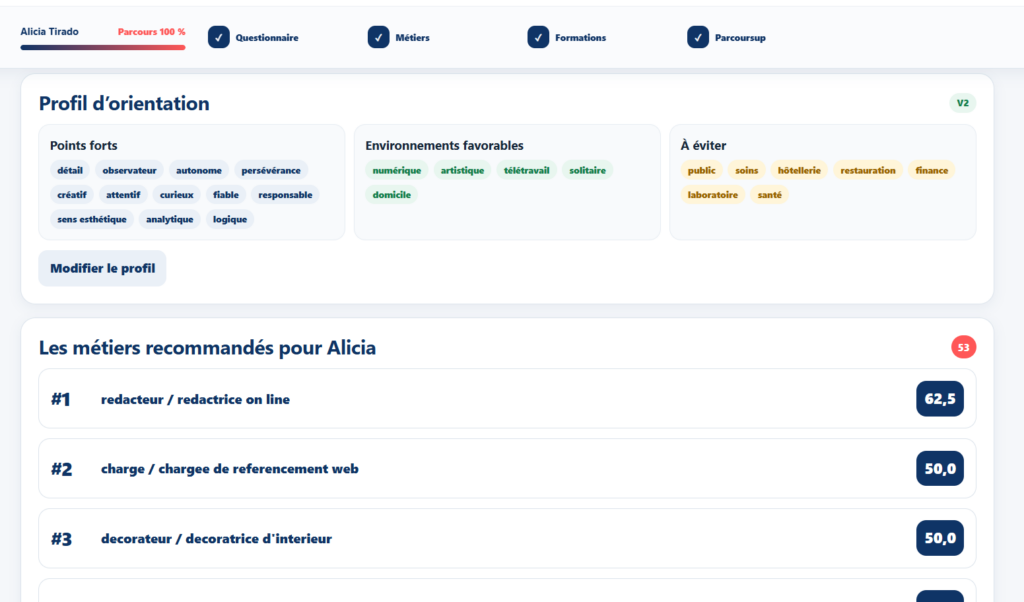
Task: Click the #1 rank label
Action: 61,399
